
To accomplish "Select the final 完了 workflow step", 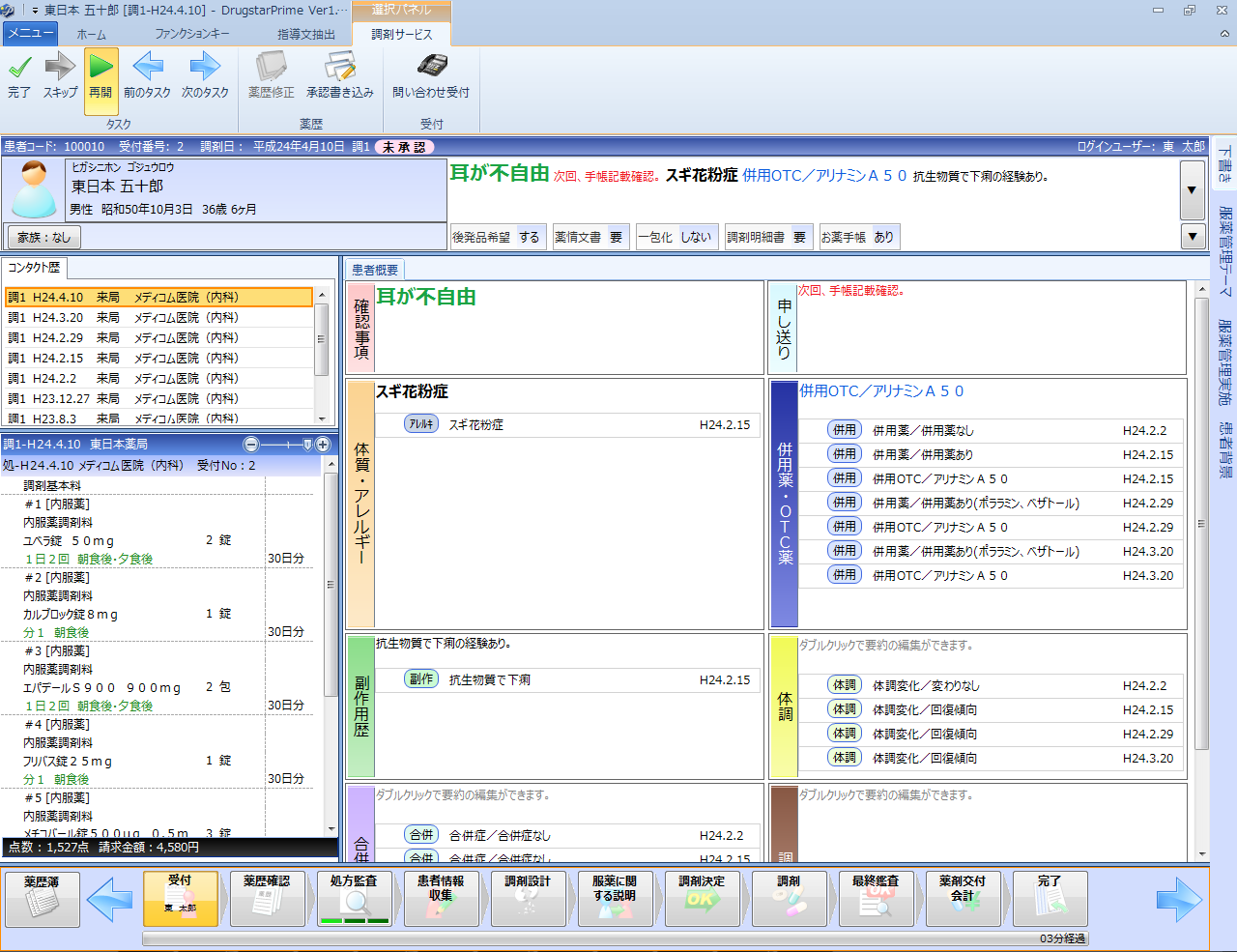I will (1050, 899).
